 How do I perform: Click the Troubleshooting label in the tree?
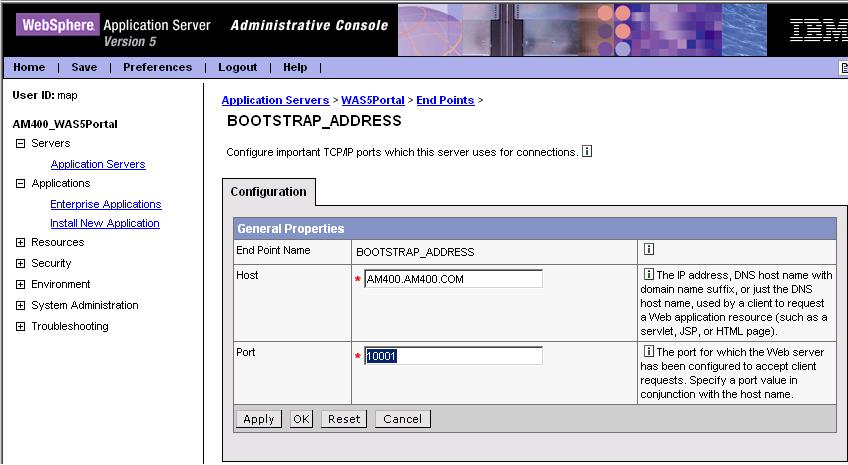(70, 327)
